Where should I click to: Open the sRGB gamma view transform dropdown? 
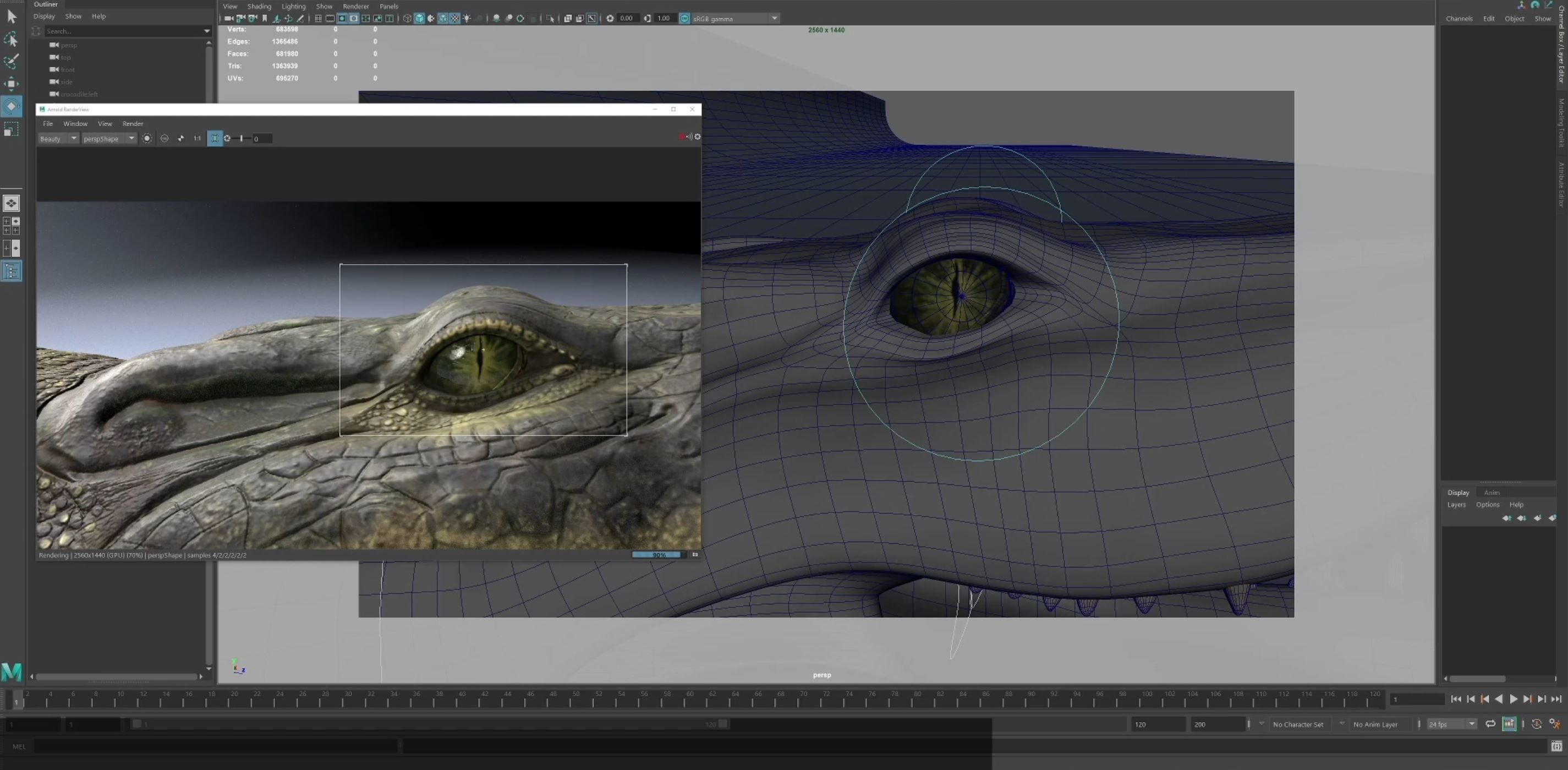click(736, 18)
